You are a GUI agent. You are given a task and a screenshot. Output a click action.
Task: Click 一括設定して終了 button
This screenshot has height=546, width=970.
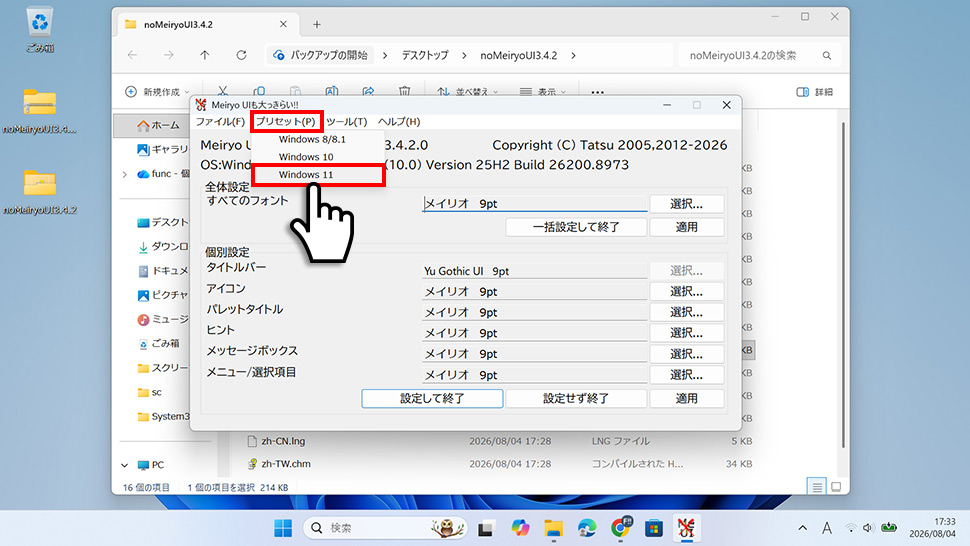(x=576, y=227)
